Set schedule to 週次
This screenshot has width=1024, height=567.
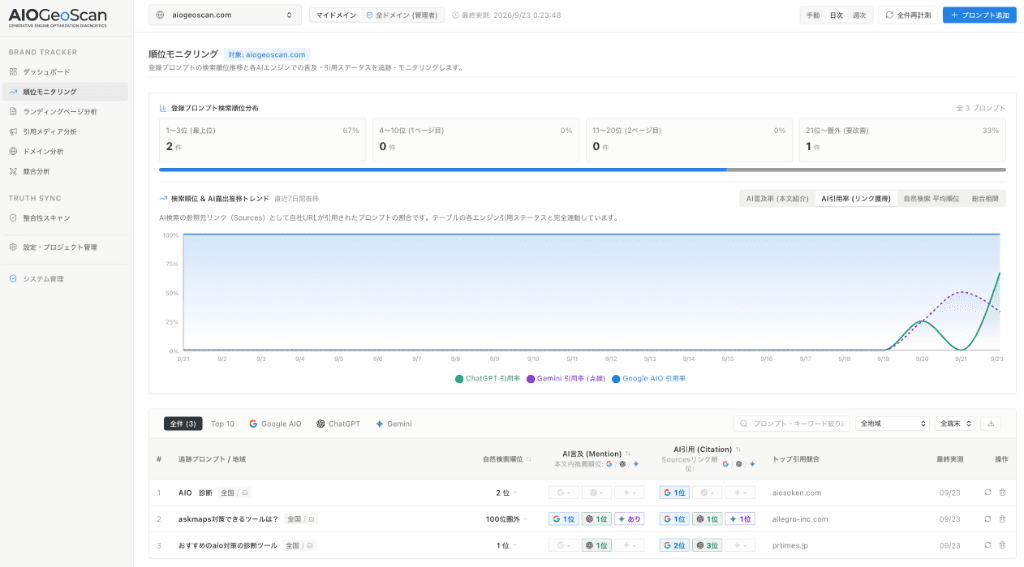coord(859,15)
